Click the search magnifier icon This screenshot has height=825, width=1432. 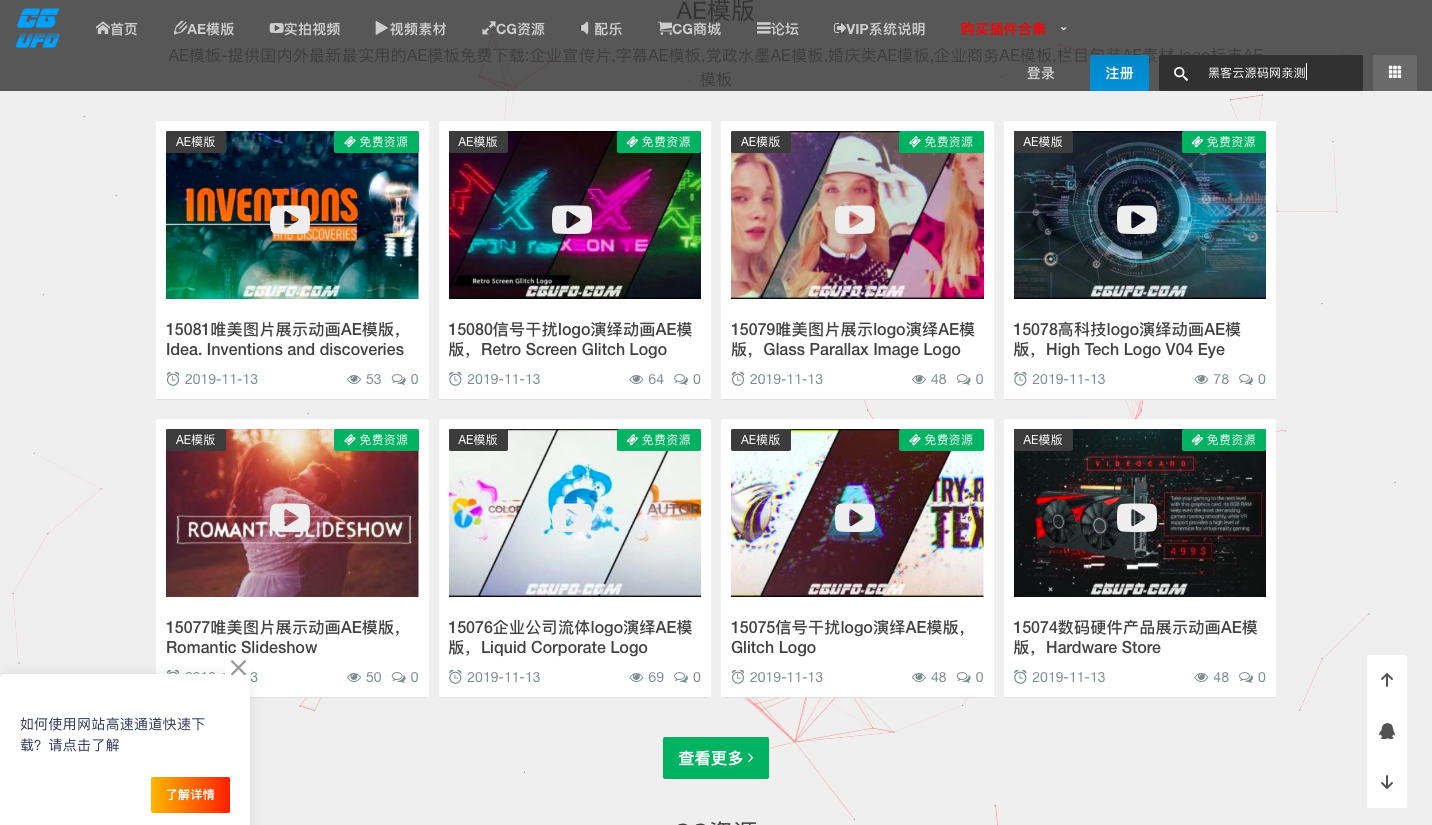tap(1180, 73)
